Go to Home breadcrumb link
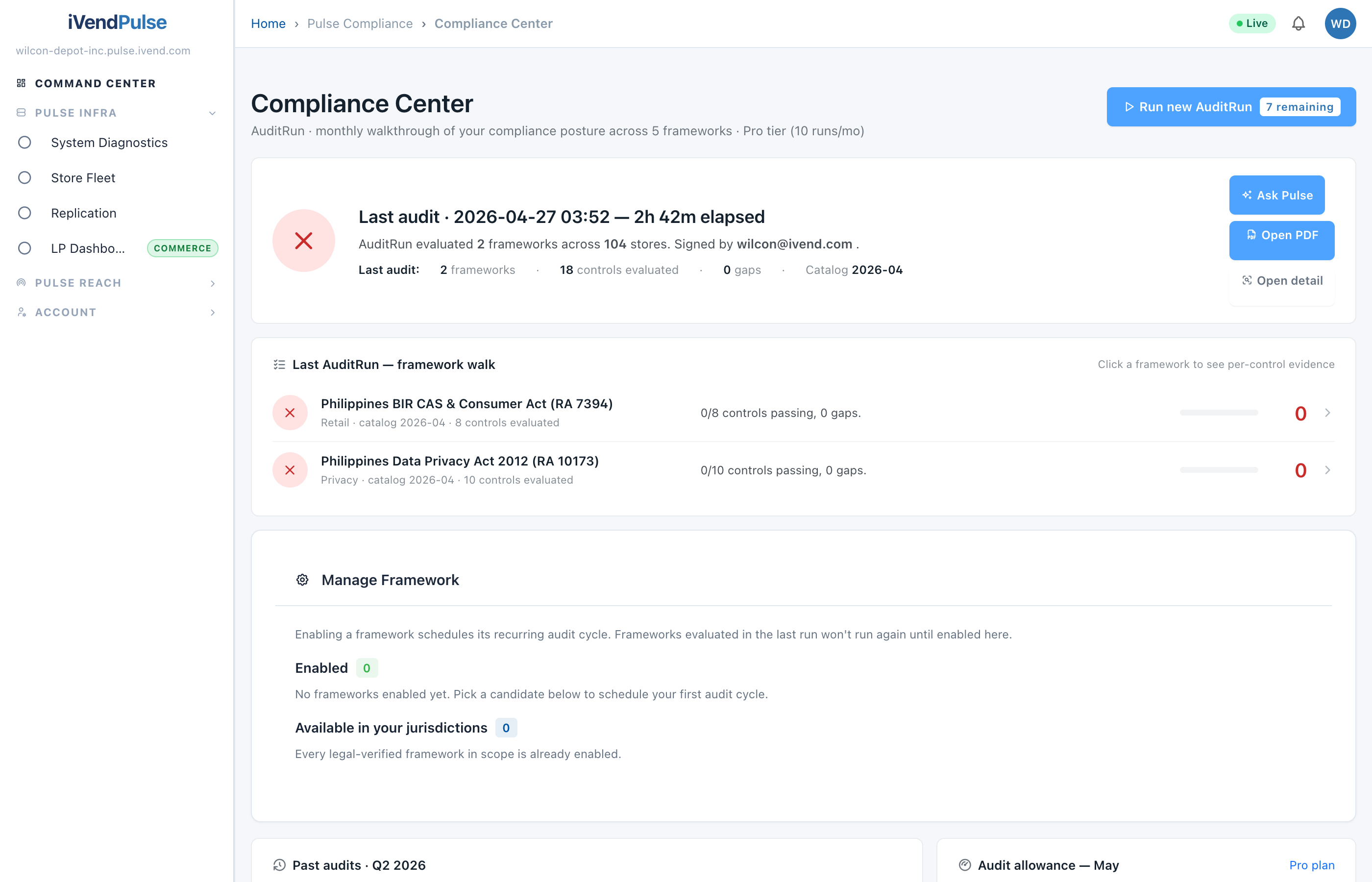The width and height of the screenshot is (1372, 882). 268,24
